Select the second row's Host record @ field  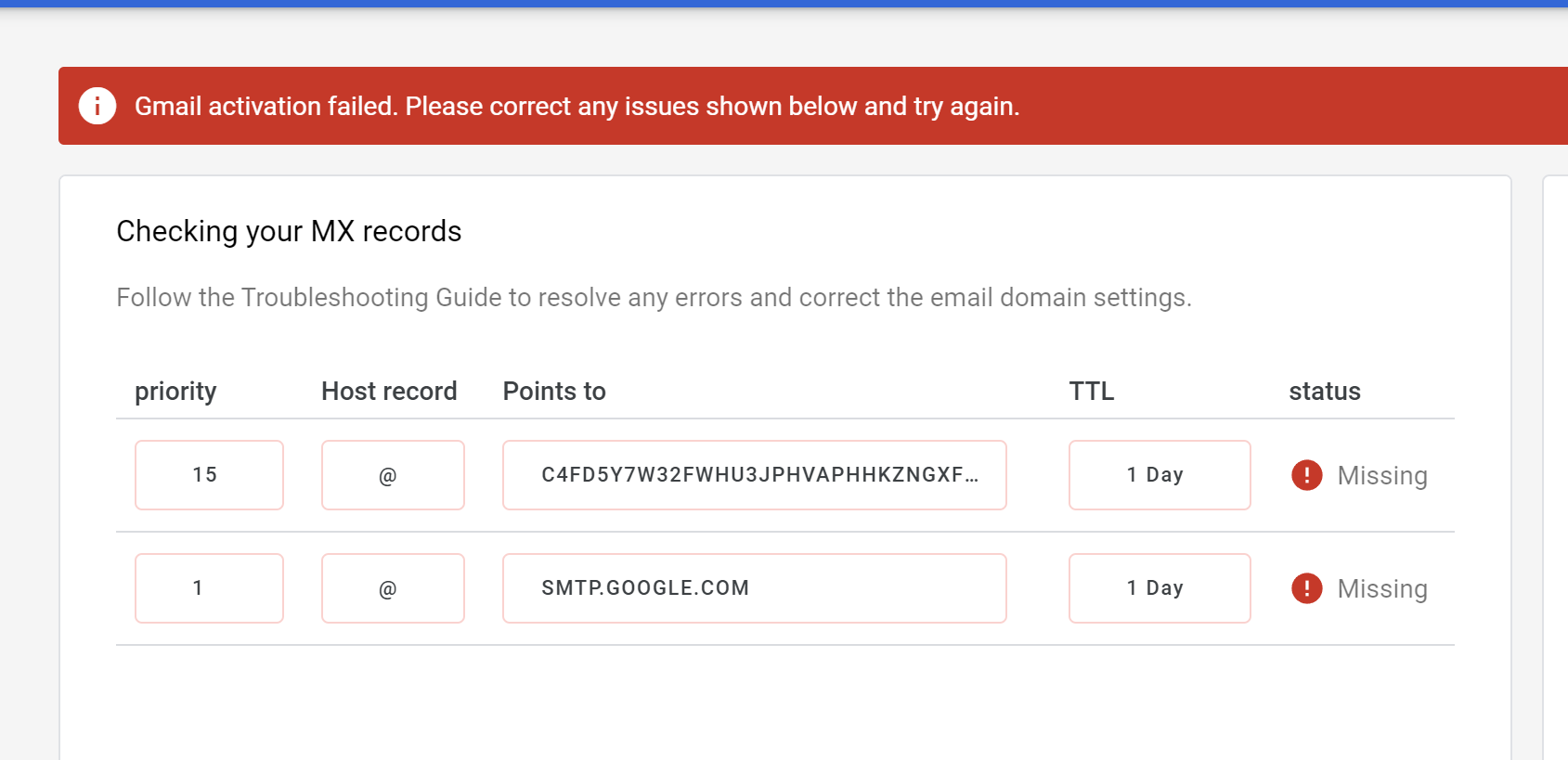393,588
